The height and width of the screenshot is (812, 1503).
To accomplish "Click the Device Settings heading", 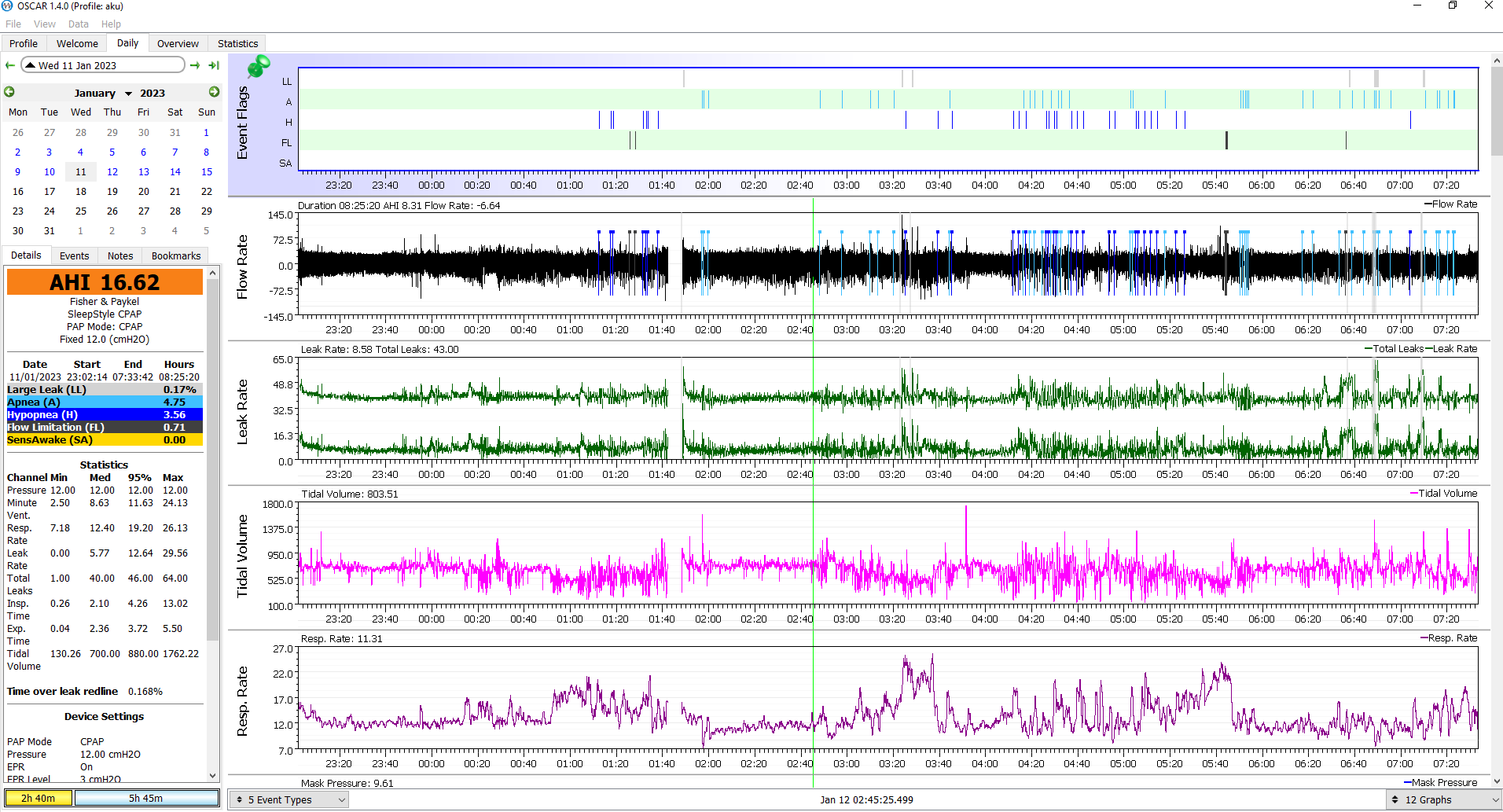I will pos(105,716).
